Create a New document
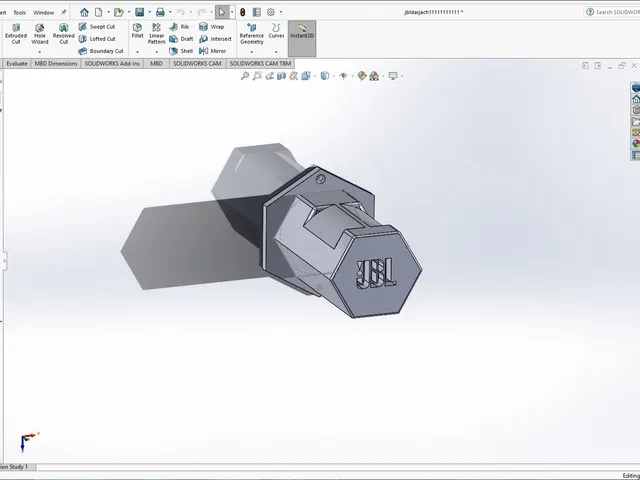 98,12
